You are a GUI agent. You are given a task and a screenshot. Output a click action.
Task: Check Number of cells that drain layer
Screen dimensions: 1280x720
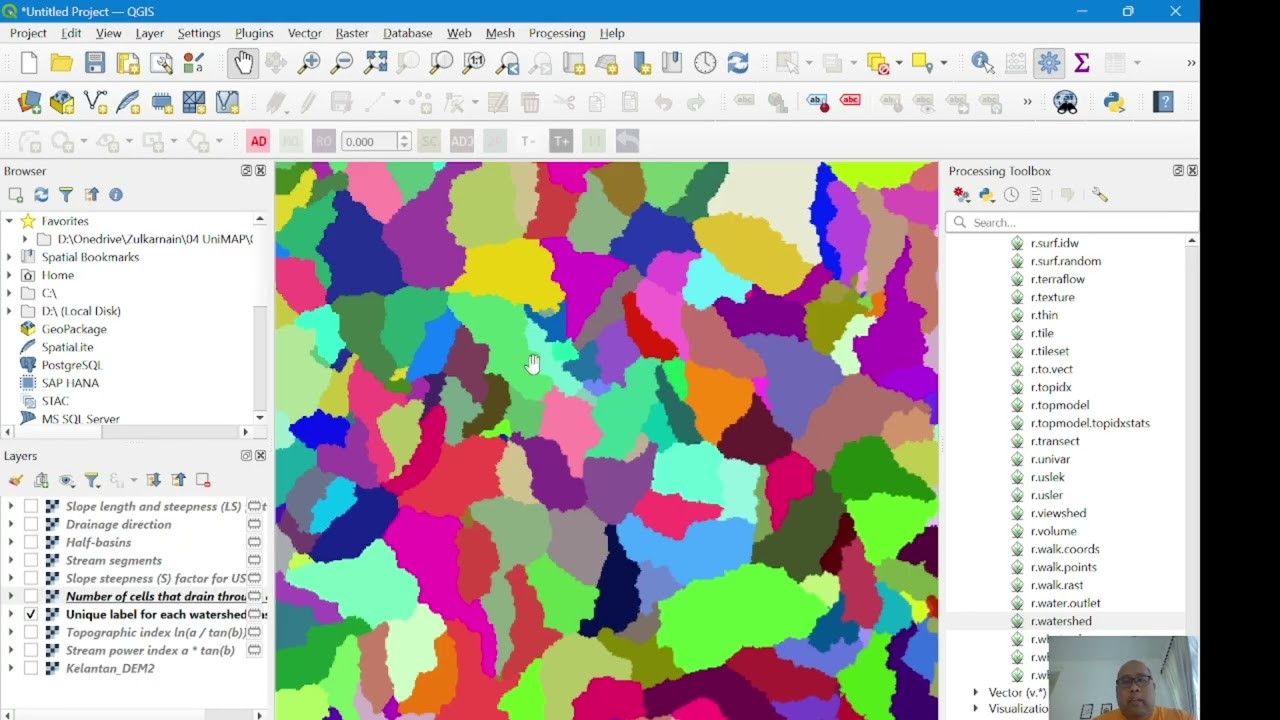[x=31, y=596]
